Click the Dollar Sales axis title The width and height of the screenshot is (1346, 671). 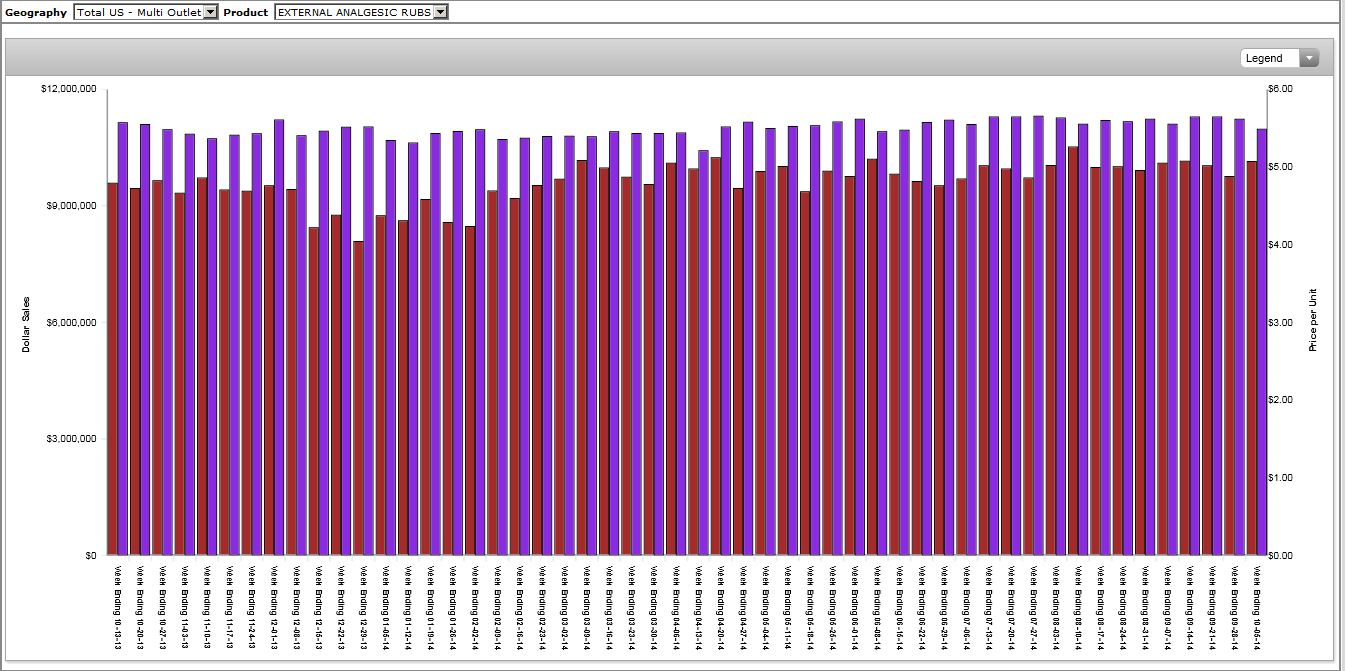coord(26,324)
